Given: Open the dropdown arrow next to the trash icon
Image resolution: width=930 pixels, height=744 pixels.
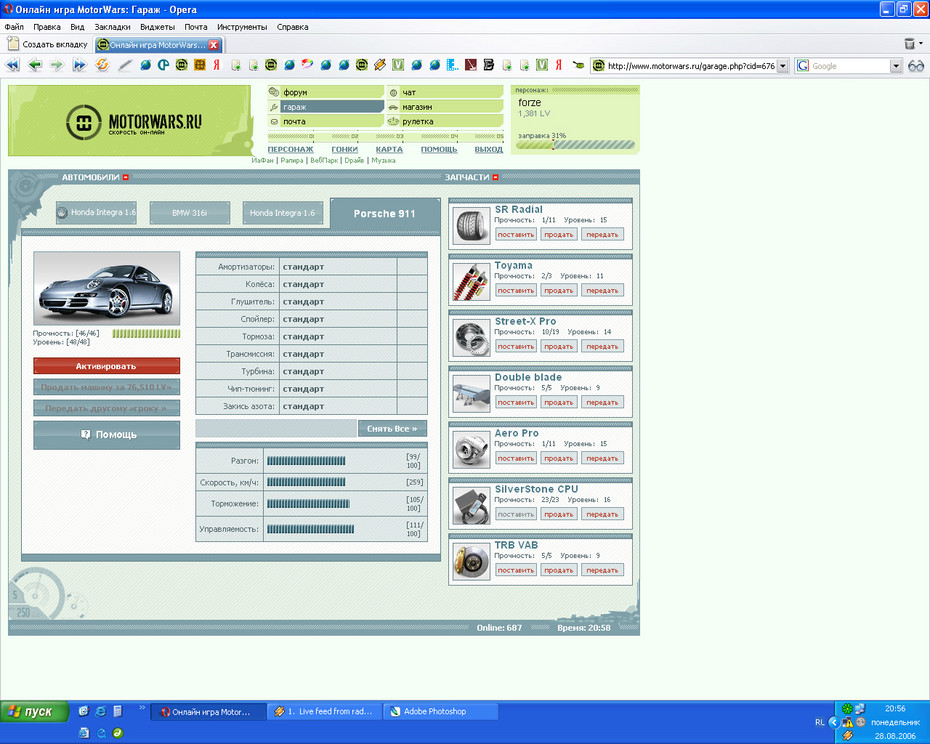Looking at the screenshot, I should coord(921,43).
